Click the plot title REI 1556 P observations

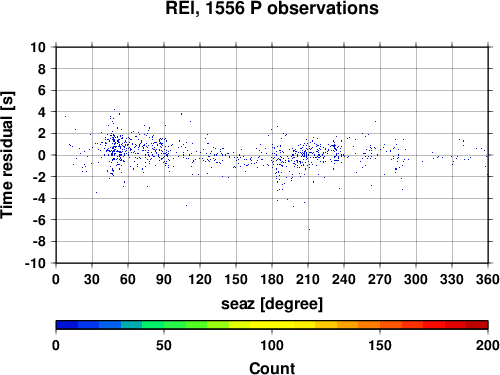tap(272, 8)
